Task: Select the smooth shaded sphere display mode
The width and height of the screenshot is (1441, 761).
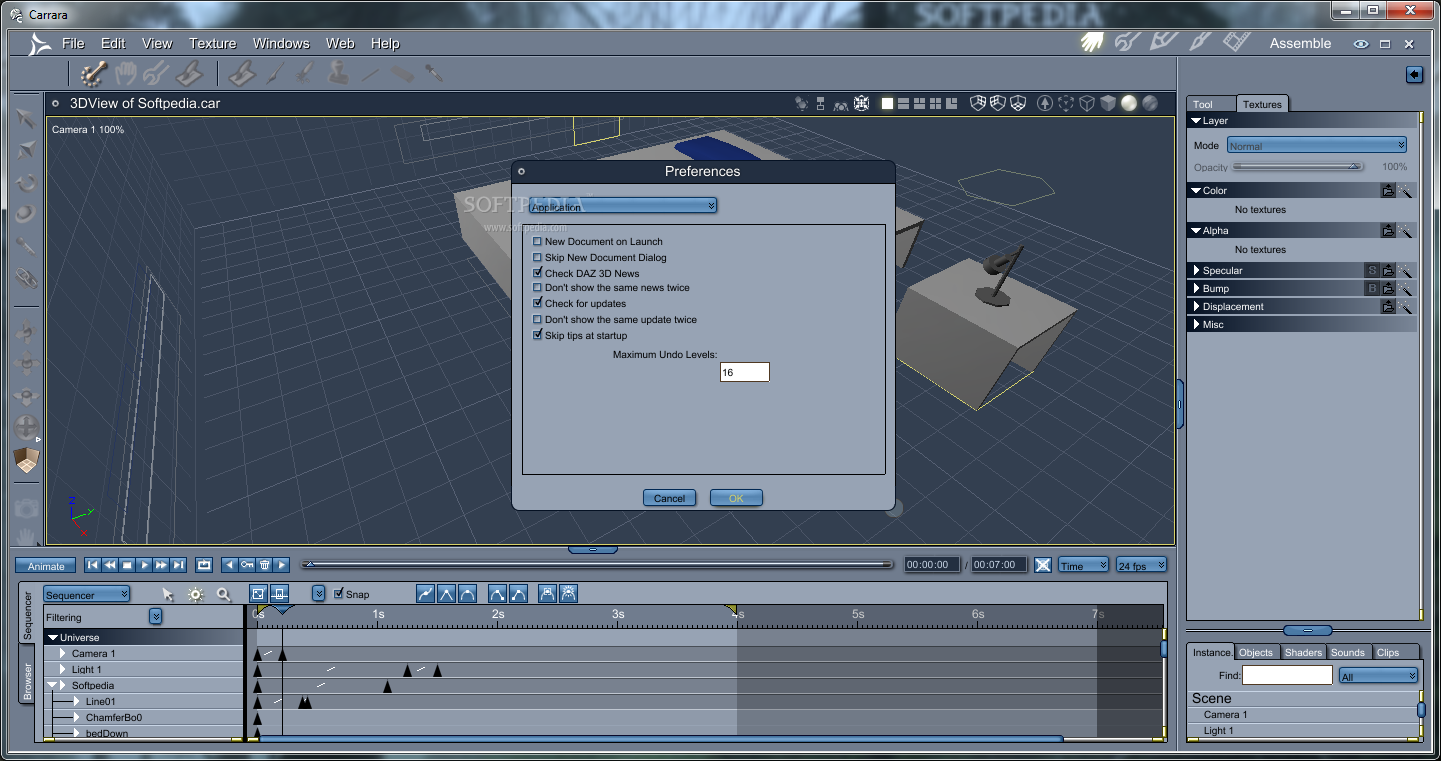Action: [x=1129, y=103]
